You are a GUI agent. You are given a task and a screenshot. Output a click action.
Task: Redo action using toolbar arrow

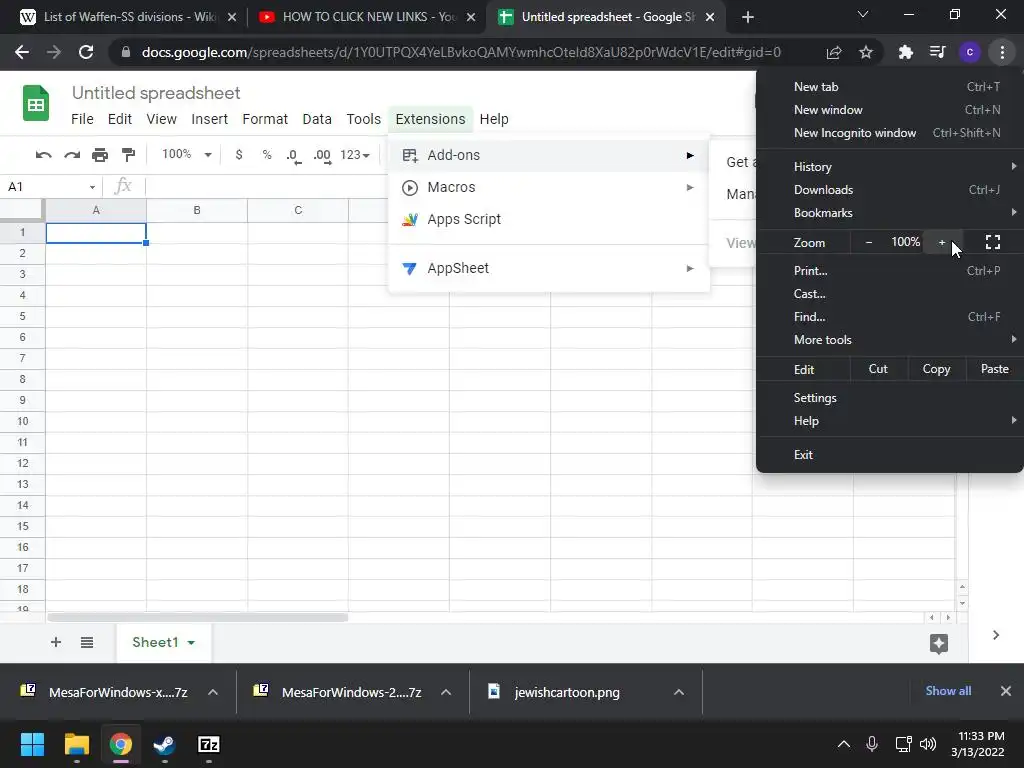click(72, 155)
